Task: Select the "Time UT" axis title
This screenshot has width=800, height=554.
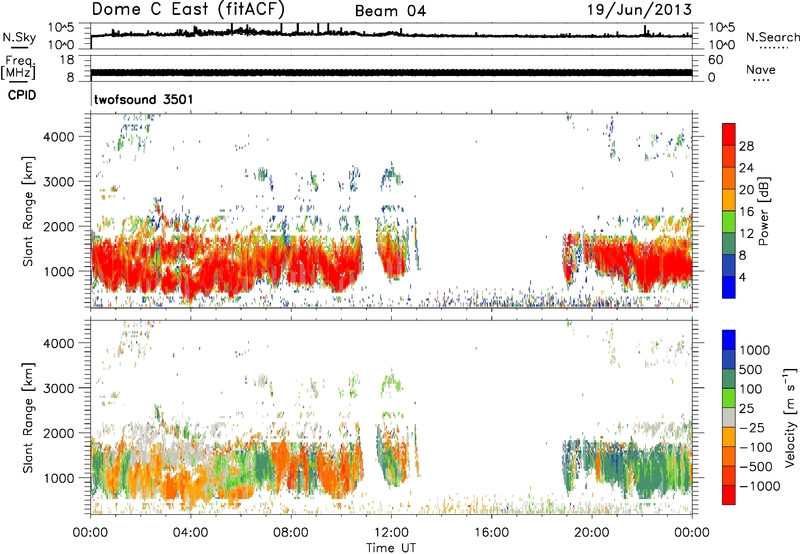Action: [x=391, y=548]
